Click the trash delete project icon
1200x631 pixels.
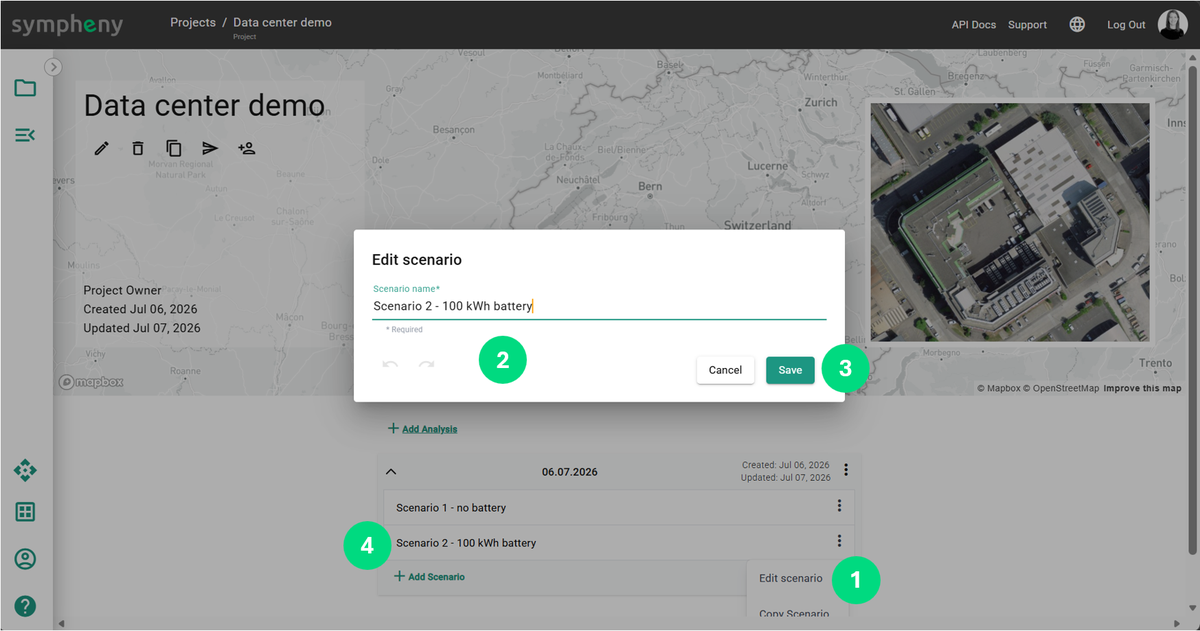(138, 148)
